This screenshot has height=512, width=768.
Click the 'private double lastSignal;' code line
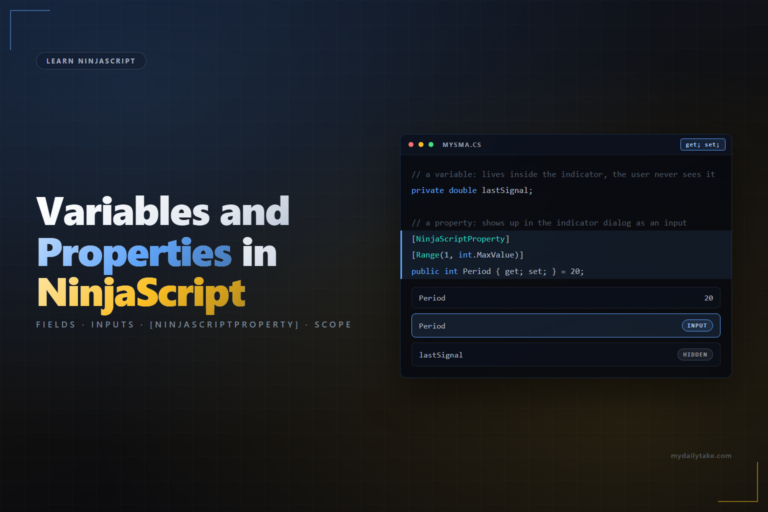pos(472,191)
